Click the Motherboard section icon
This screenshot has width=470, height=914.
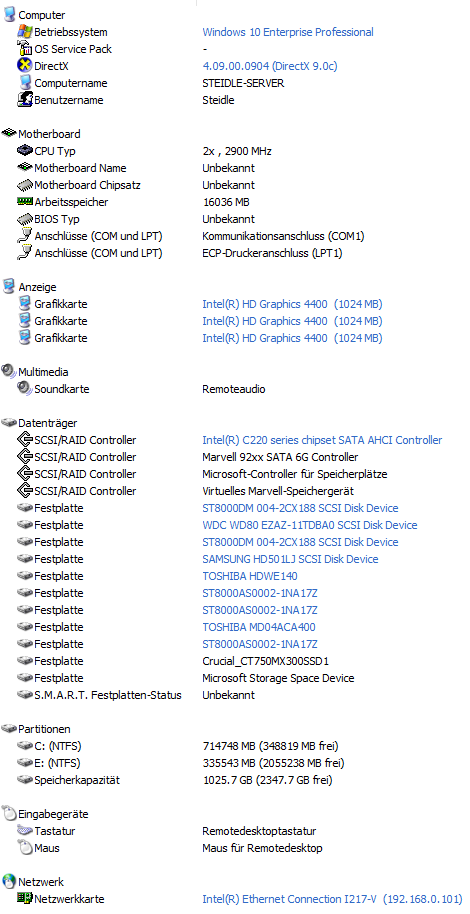point(9,133)
